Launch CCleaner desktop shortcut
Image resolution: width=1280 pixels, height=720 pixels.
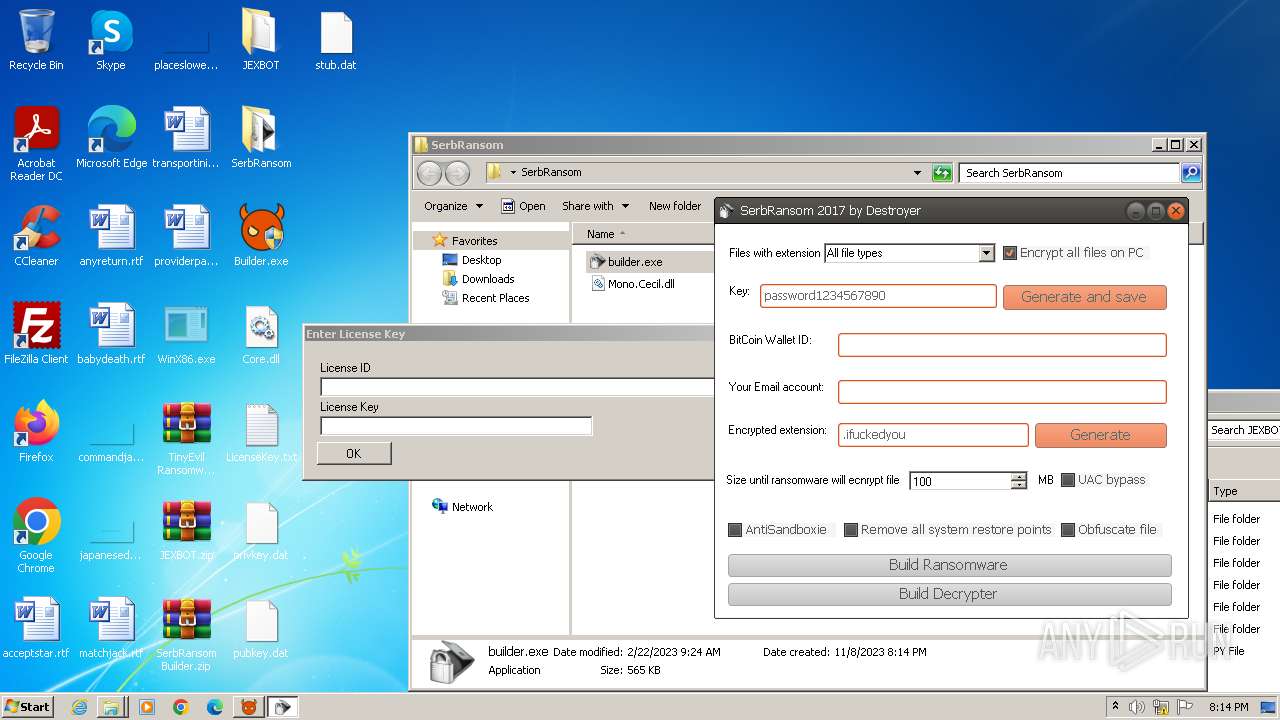click(x=36, y=236)
